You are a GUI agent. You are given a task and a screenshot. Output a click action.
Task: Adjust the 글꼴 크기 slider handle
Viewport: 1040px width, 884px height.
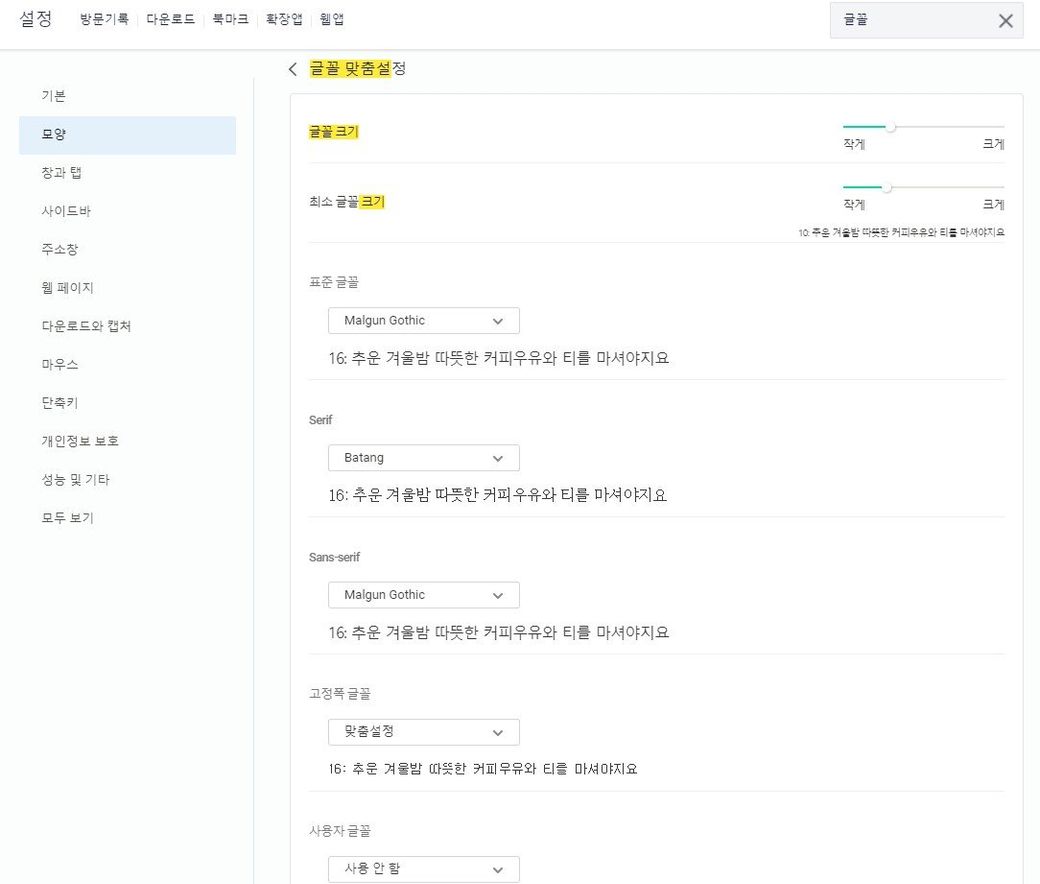pyautogui.click(x=890, y=127)
